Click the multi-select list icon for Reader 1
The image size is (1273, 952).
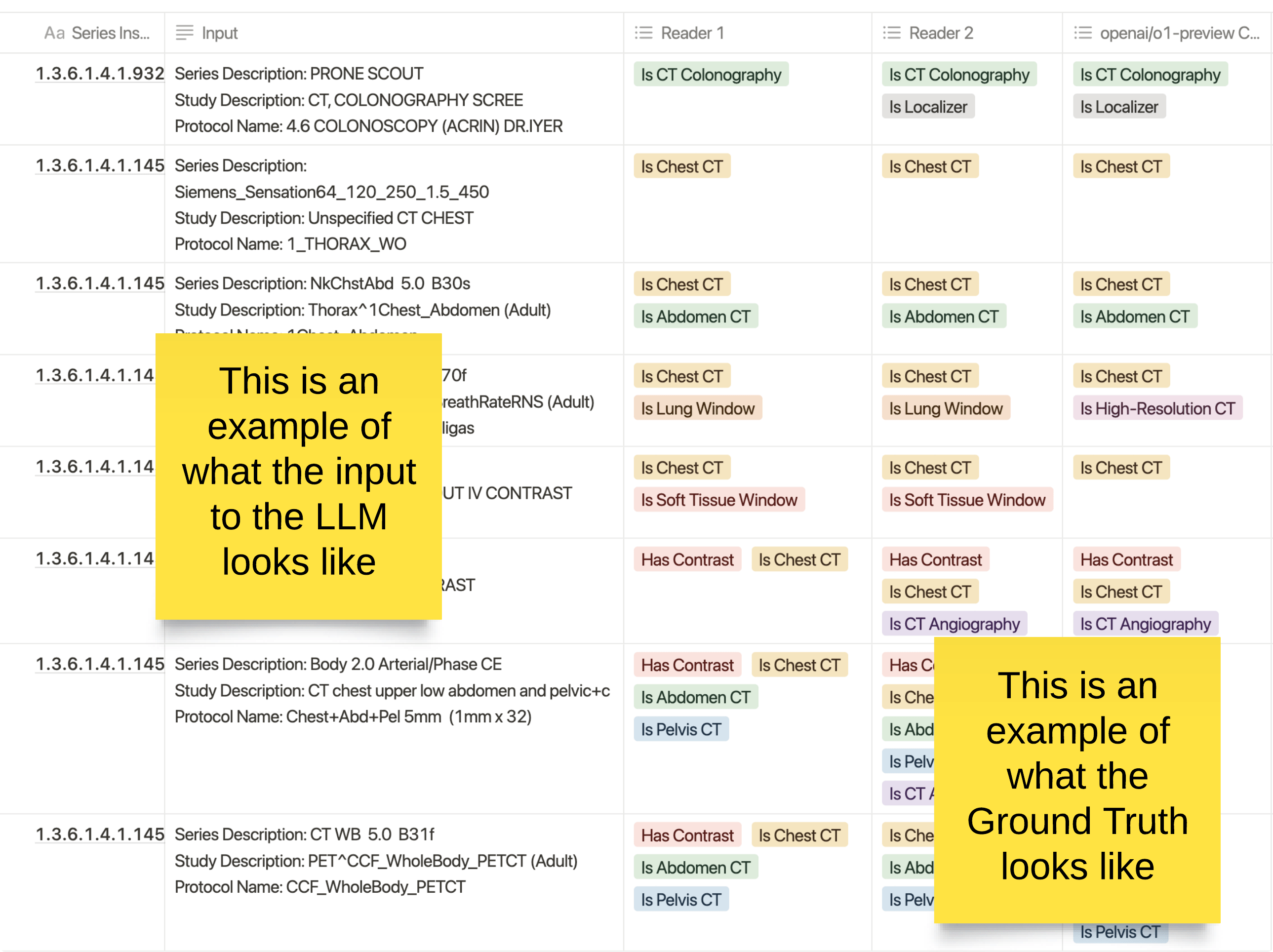643,33
